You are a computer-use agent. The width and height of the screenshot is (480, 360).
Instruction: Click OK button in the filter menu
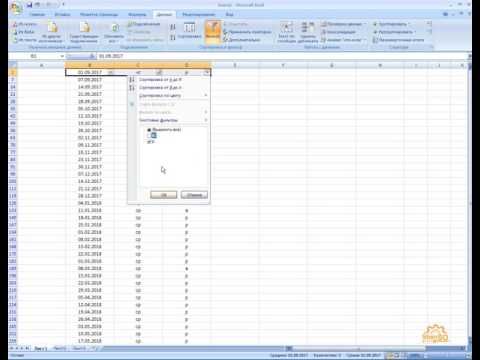click(x=164, y=195)
